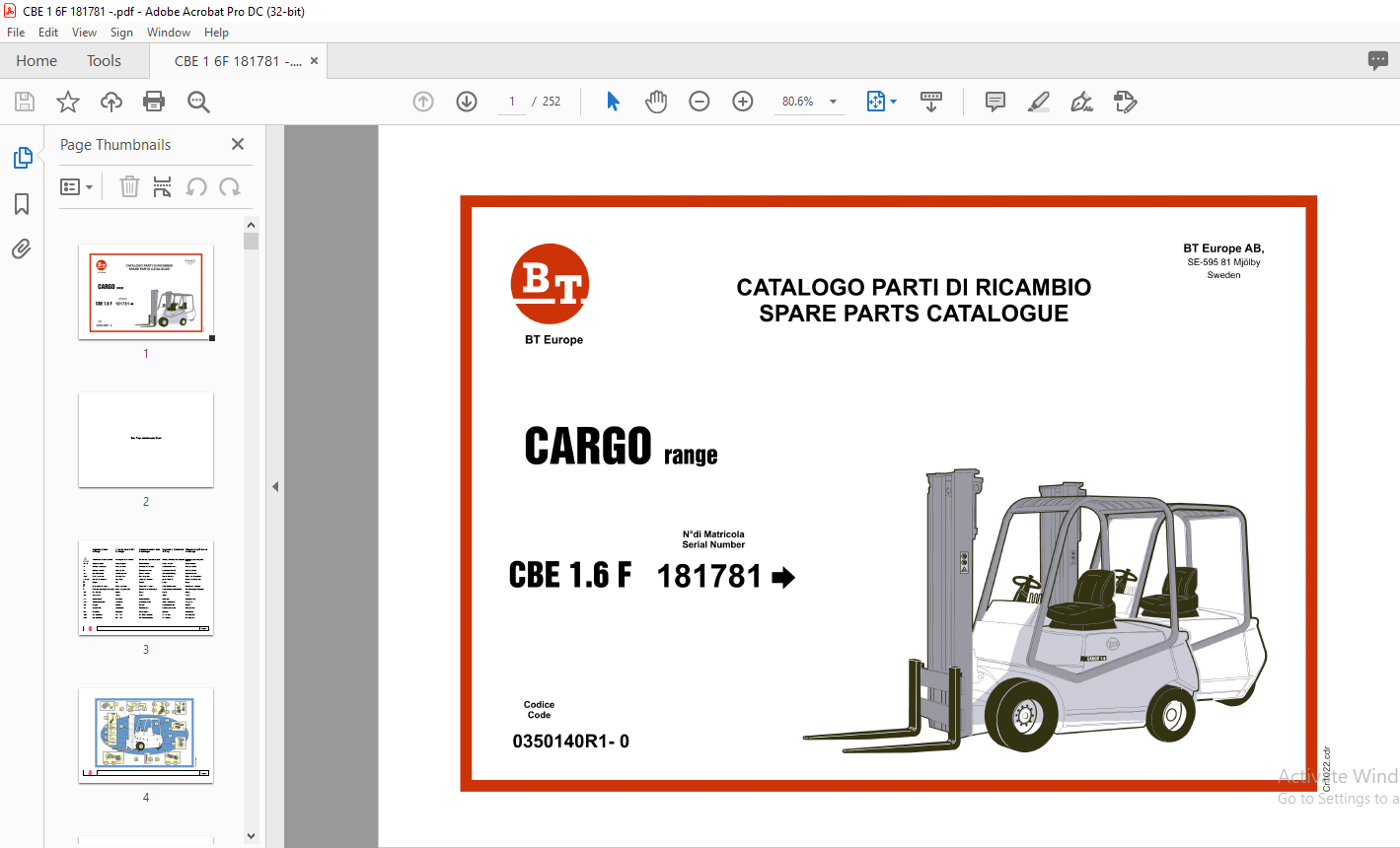Click the fit page mode icon
Image resolution: width=1400 pixels, height=848 pixels.
[x=876, y=102]
